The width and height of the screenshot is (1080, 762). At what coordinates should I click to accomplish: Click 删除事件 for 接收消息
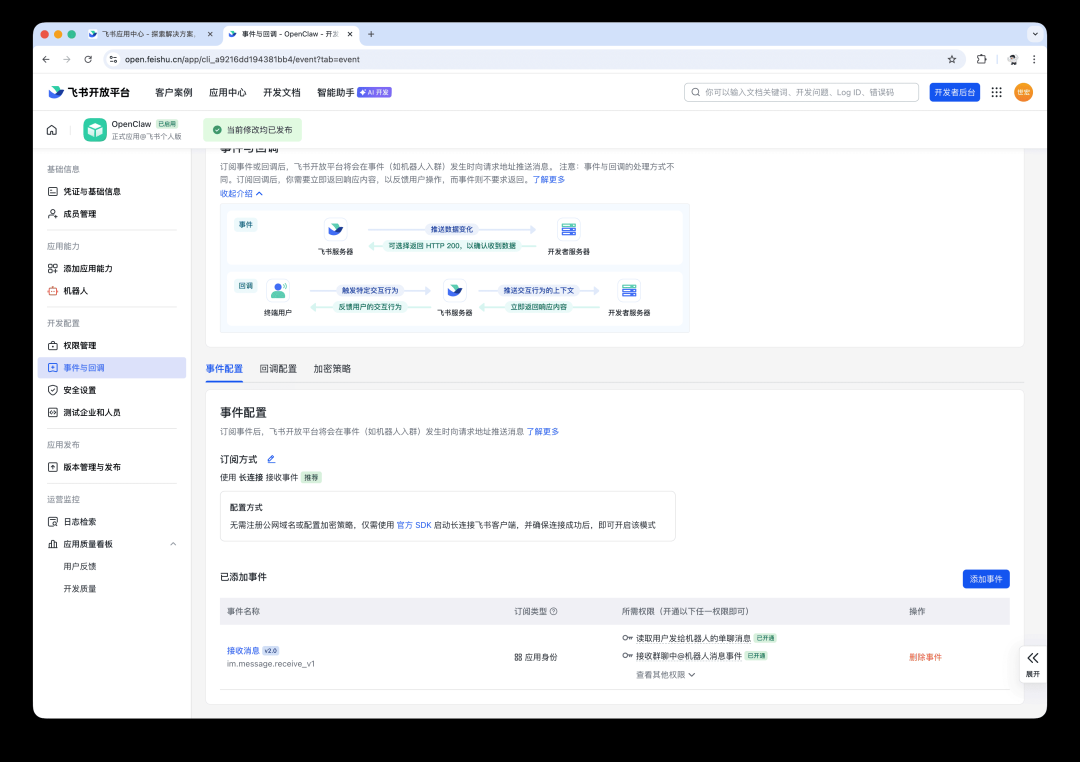(925, 657)
